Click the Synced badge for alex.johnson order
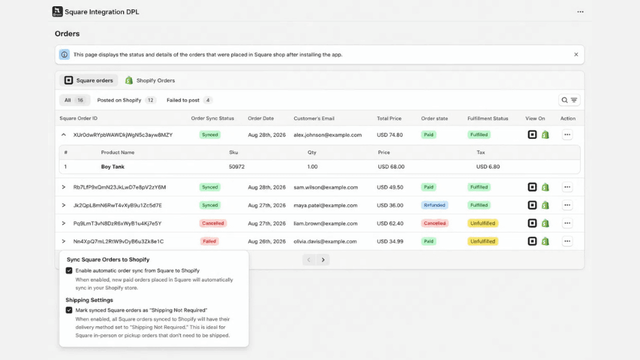This screenshot has width=640, height=360. click(210, 135)
